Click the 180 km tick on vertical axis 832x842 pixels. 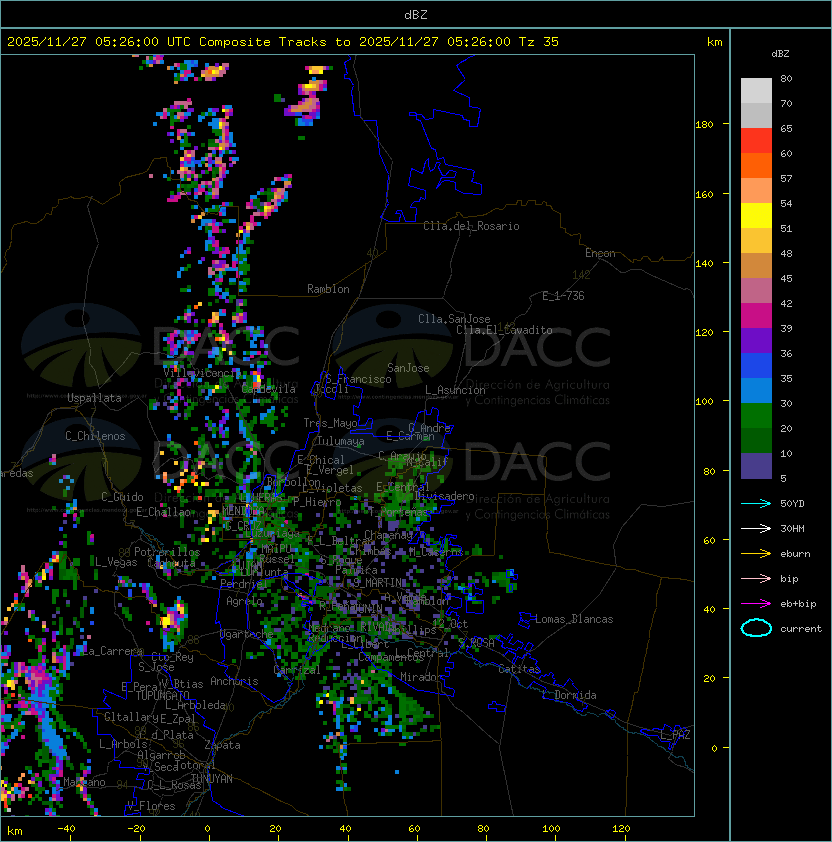click(x=704, y=125)
